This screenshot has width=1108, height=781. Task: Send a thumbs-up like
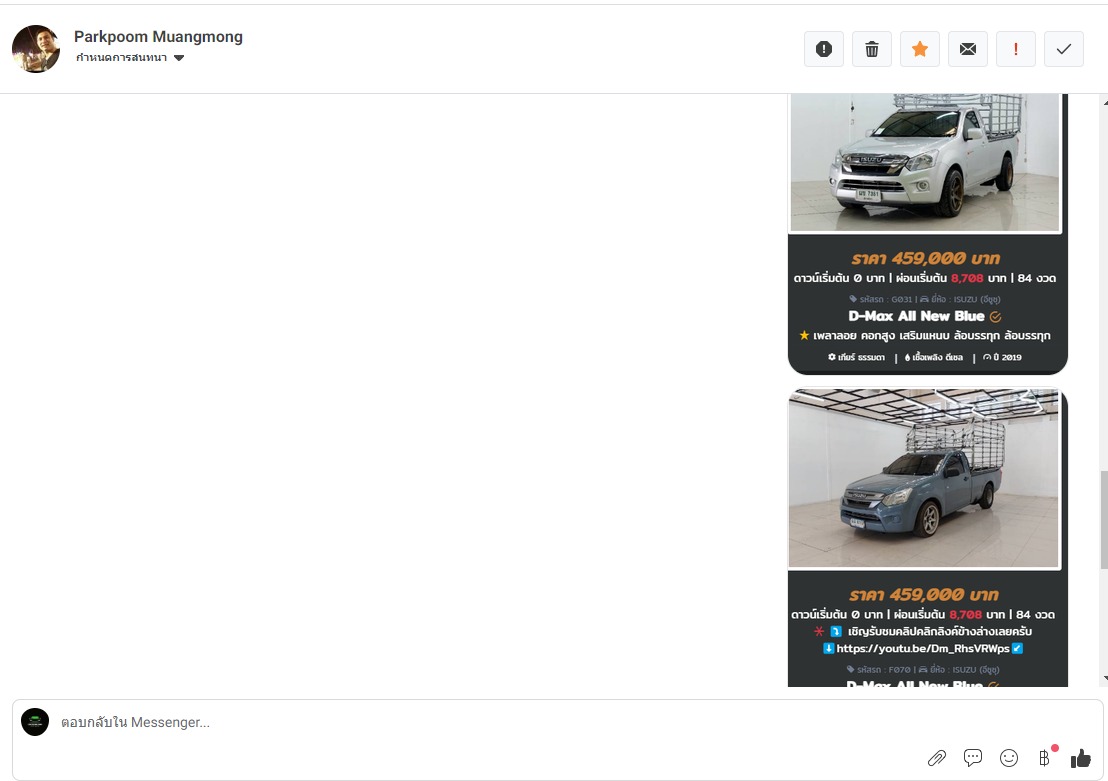[1081, 758]
